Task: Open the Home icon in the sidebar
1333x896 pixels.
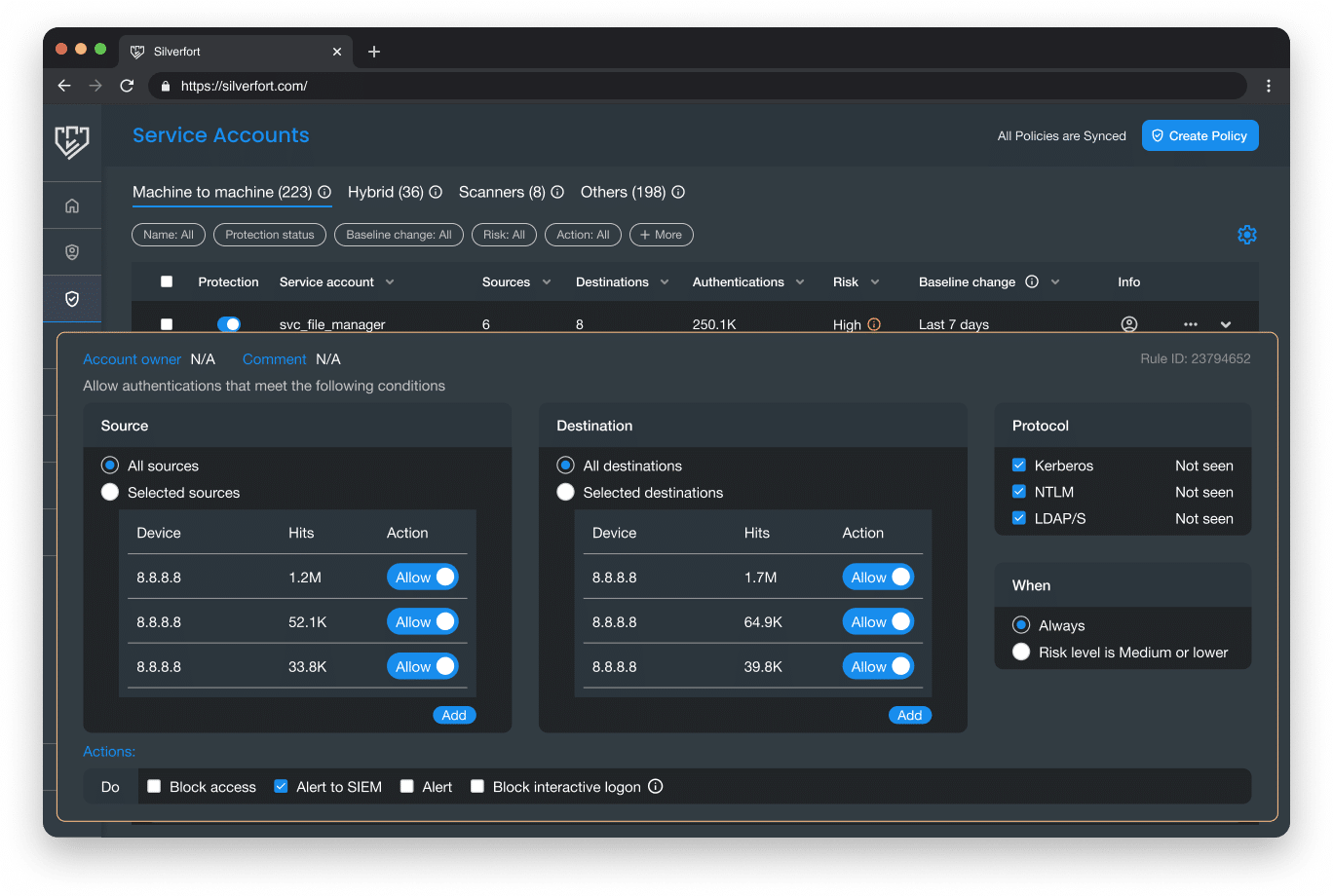Action: tap(72, 205)
